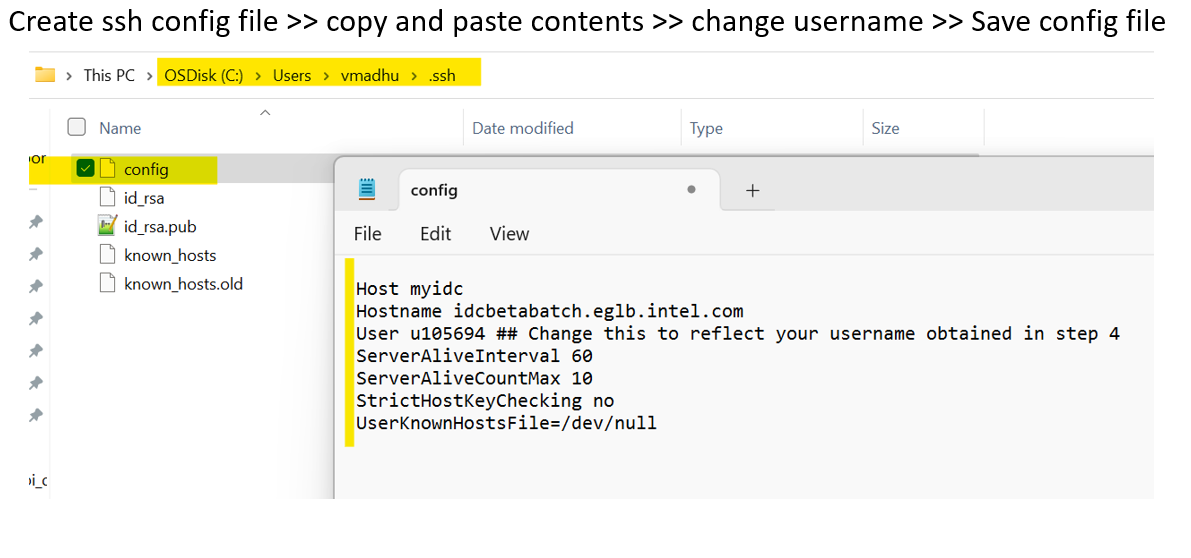
Task: Click the 'Host myidc' line in editor
Action: pyautogui.click(x=409, y=289)
